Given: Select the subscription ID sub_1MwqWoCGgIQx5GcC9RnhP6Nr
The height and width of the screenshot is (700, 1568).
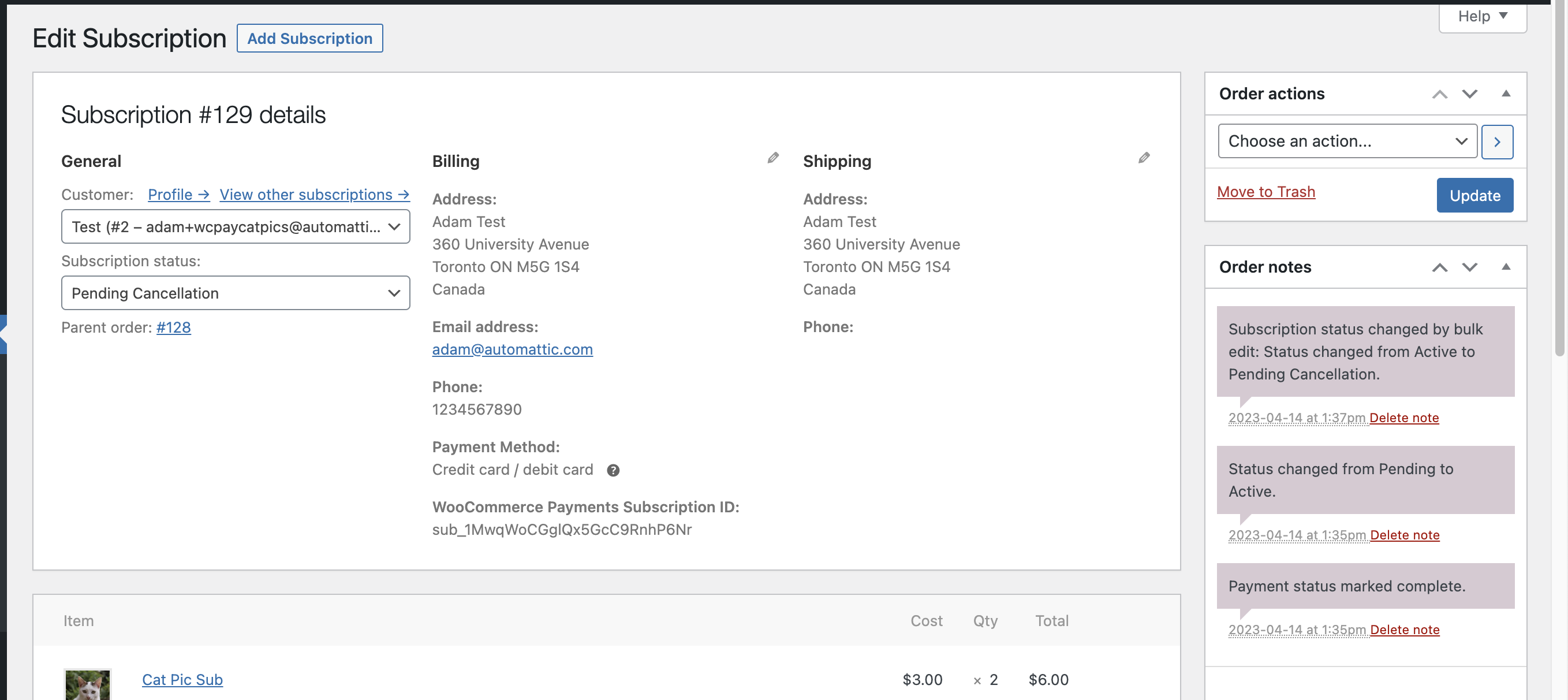Looking at the screenshot, I should coord(561,530).
